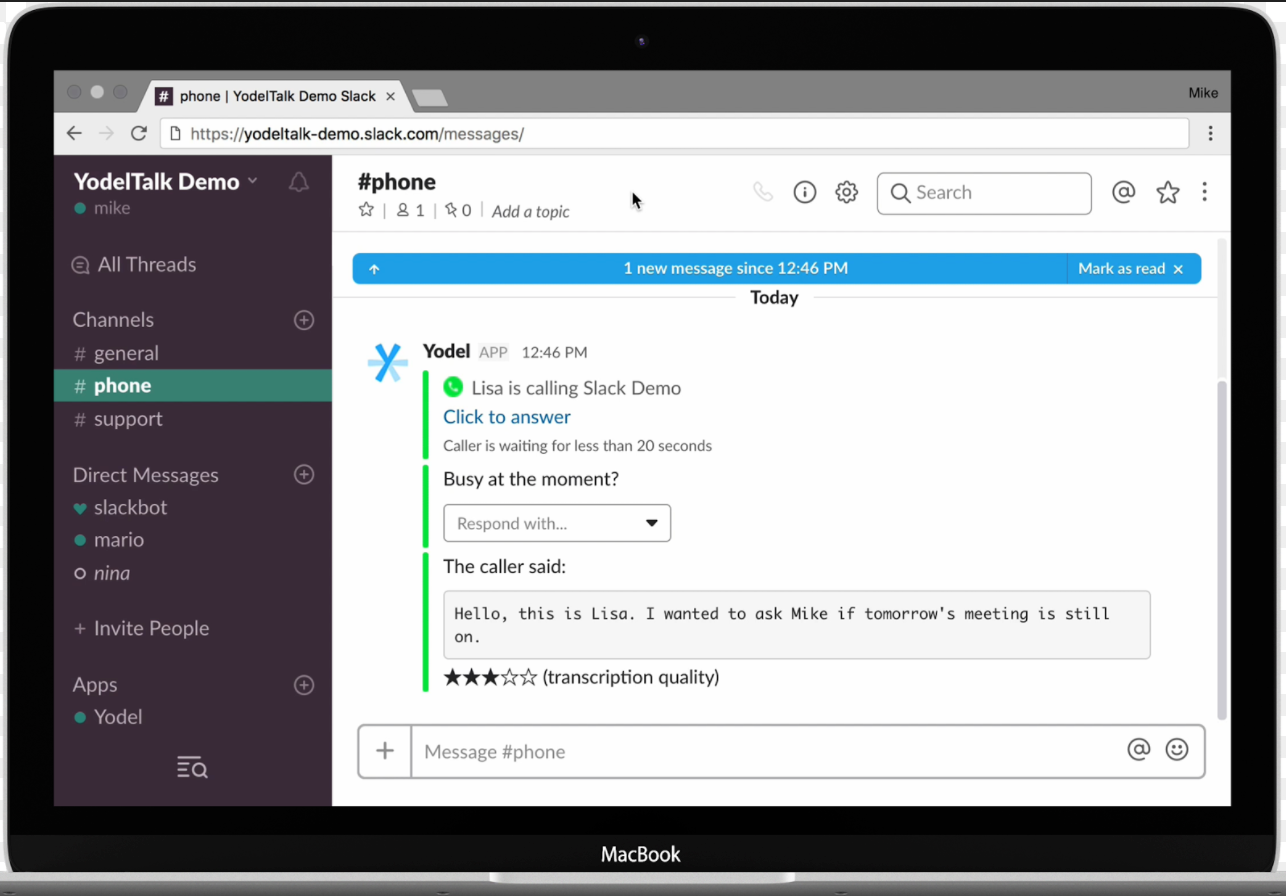Jump up using the new message arrow
This screenshot has height=896, width=1286.
374,269
